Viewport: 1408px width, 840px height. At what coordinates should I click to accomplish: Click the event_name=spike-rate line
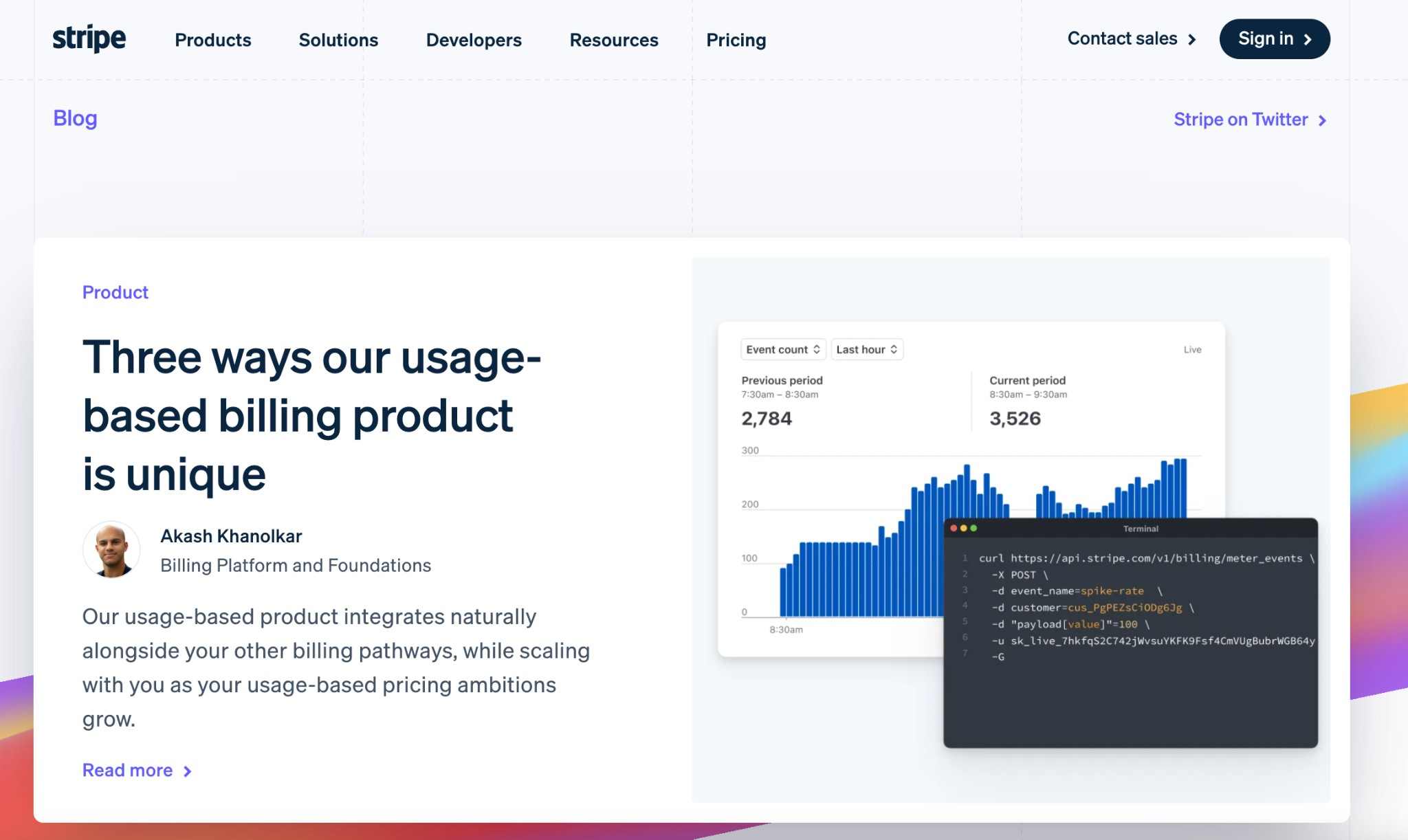[x=1077, y=591]
